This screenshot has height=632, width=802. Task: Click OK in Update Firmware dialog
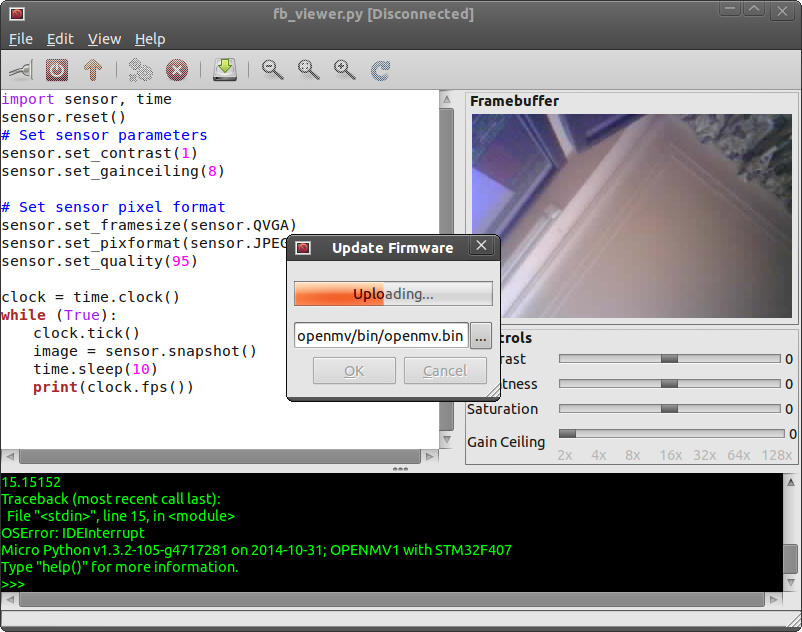[x=354, y=371]
